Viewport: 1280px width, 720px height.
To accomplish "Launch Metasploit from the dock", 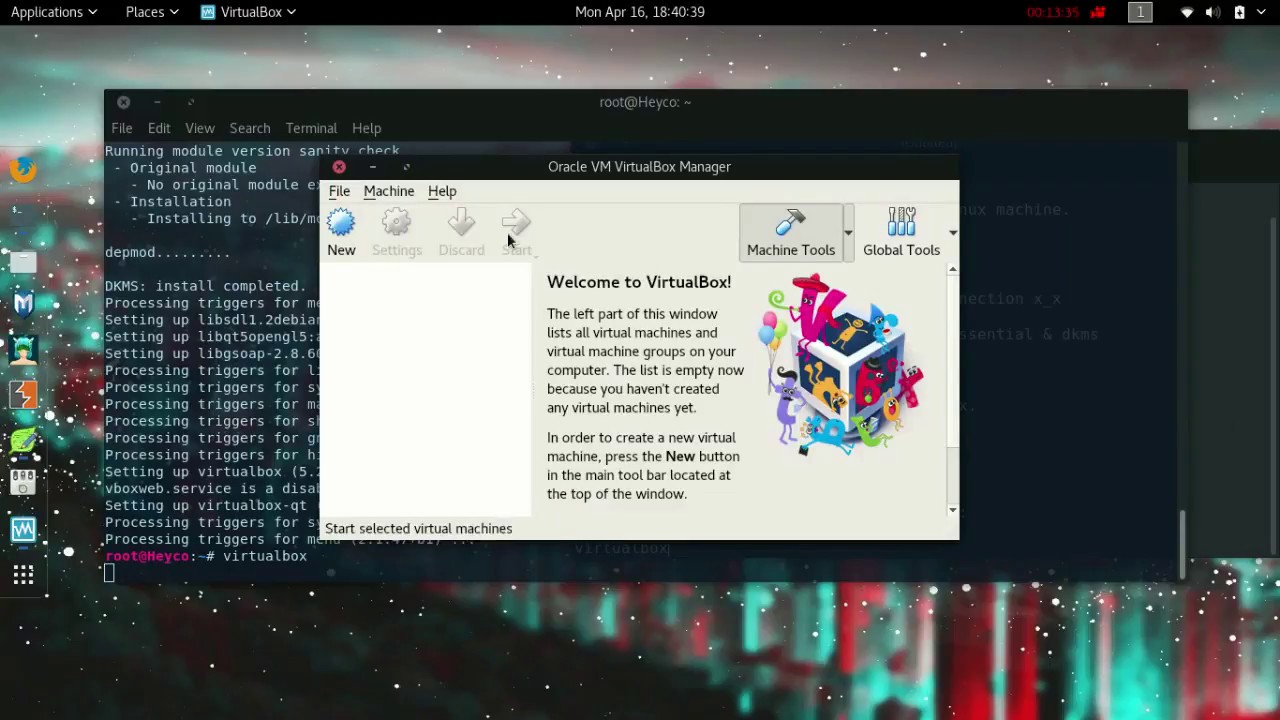I will click(x=23, y=305).
